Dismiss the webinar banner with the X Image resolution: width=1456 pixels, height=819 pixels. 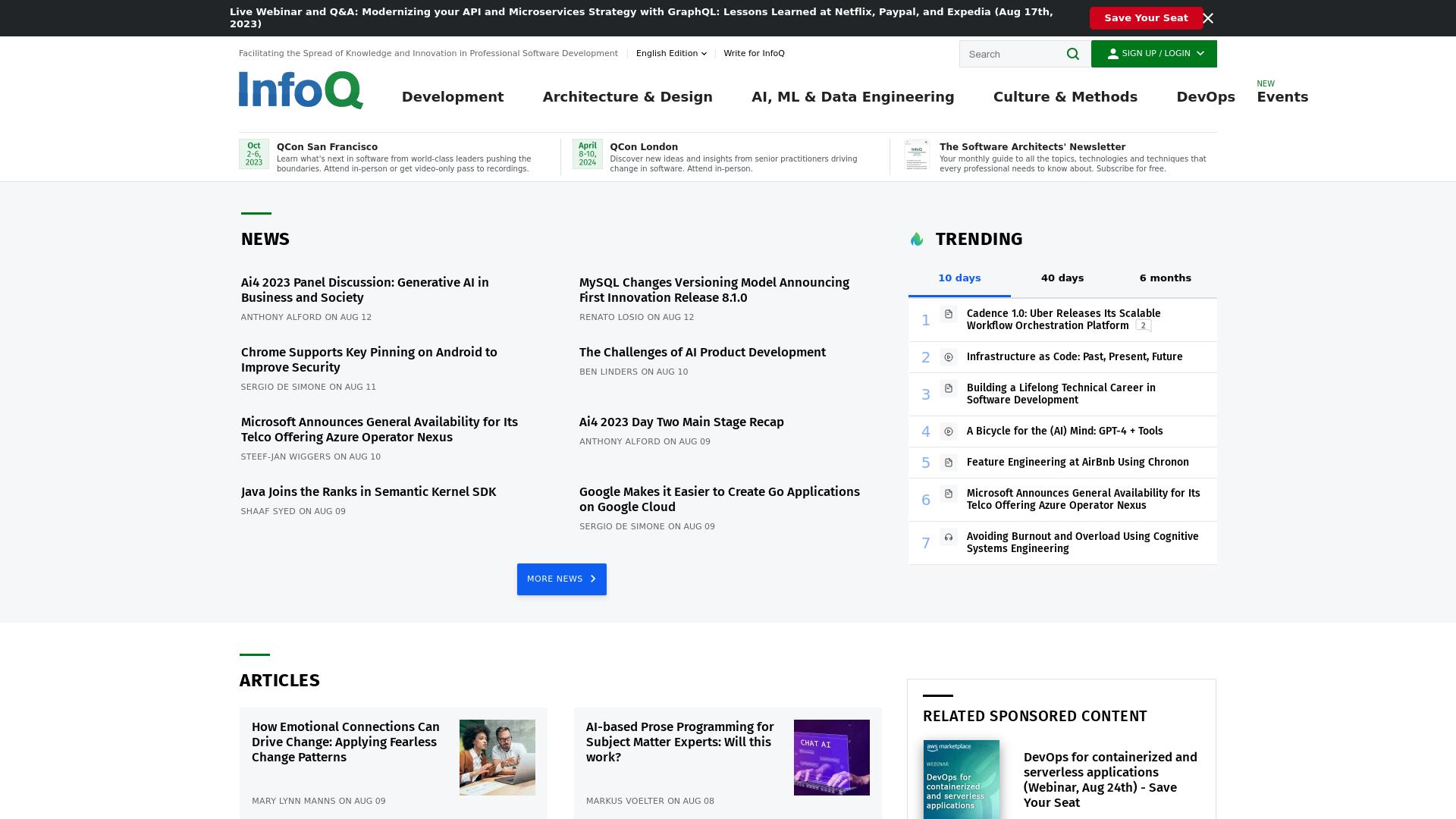(x=1208, y=18)
